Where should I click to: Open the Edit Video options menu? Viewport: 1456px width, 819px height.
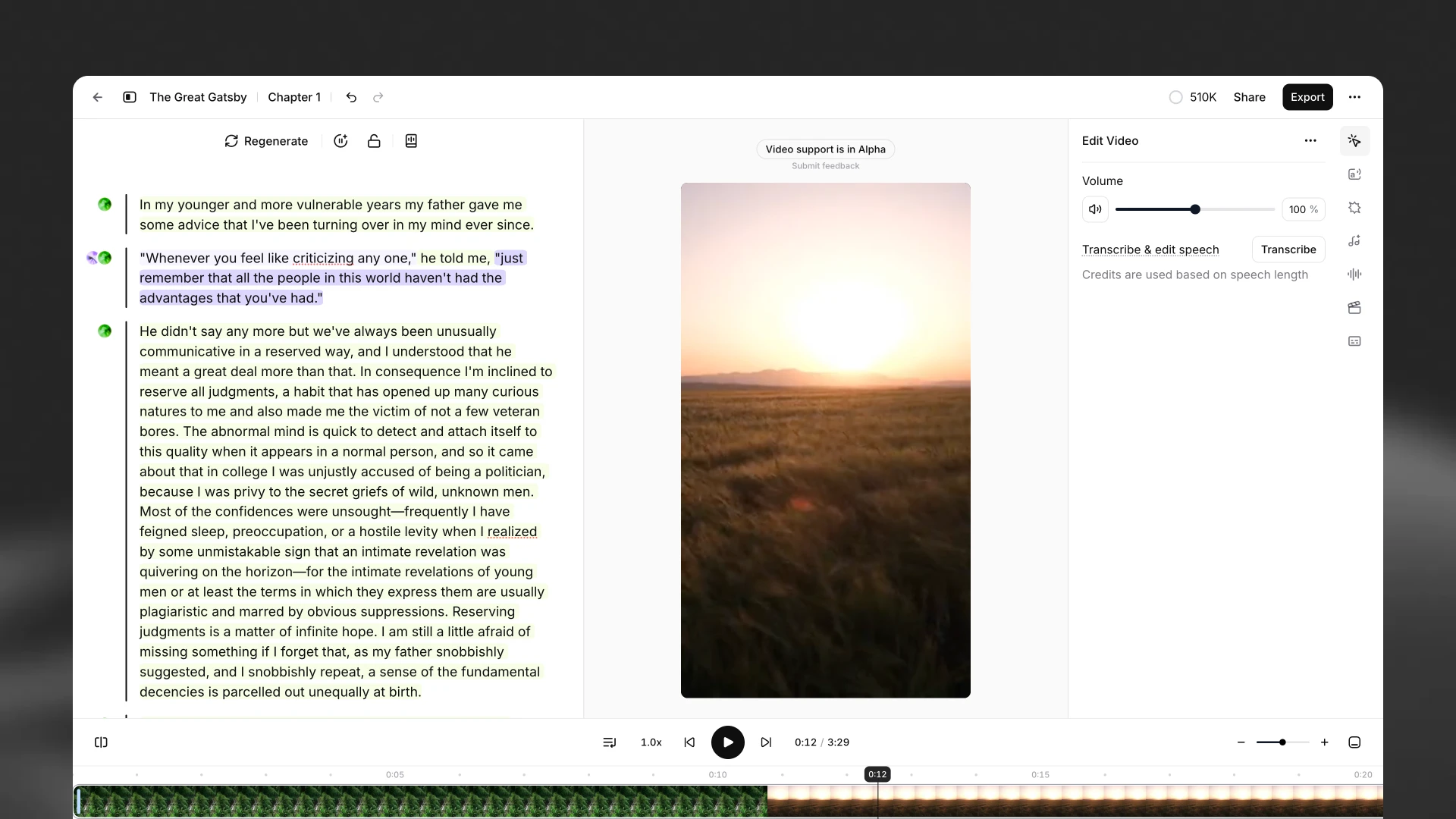pyautogui.click(x=1310, y=140)
